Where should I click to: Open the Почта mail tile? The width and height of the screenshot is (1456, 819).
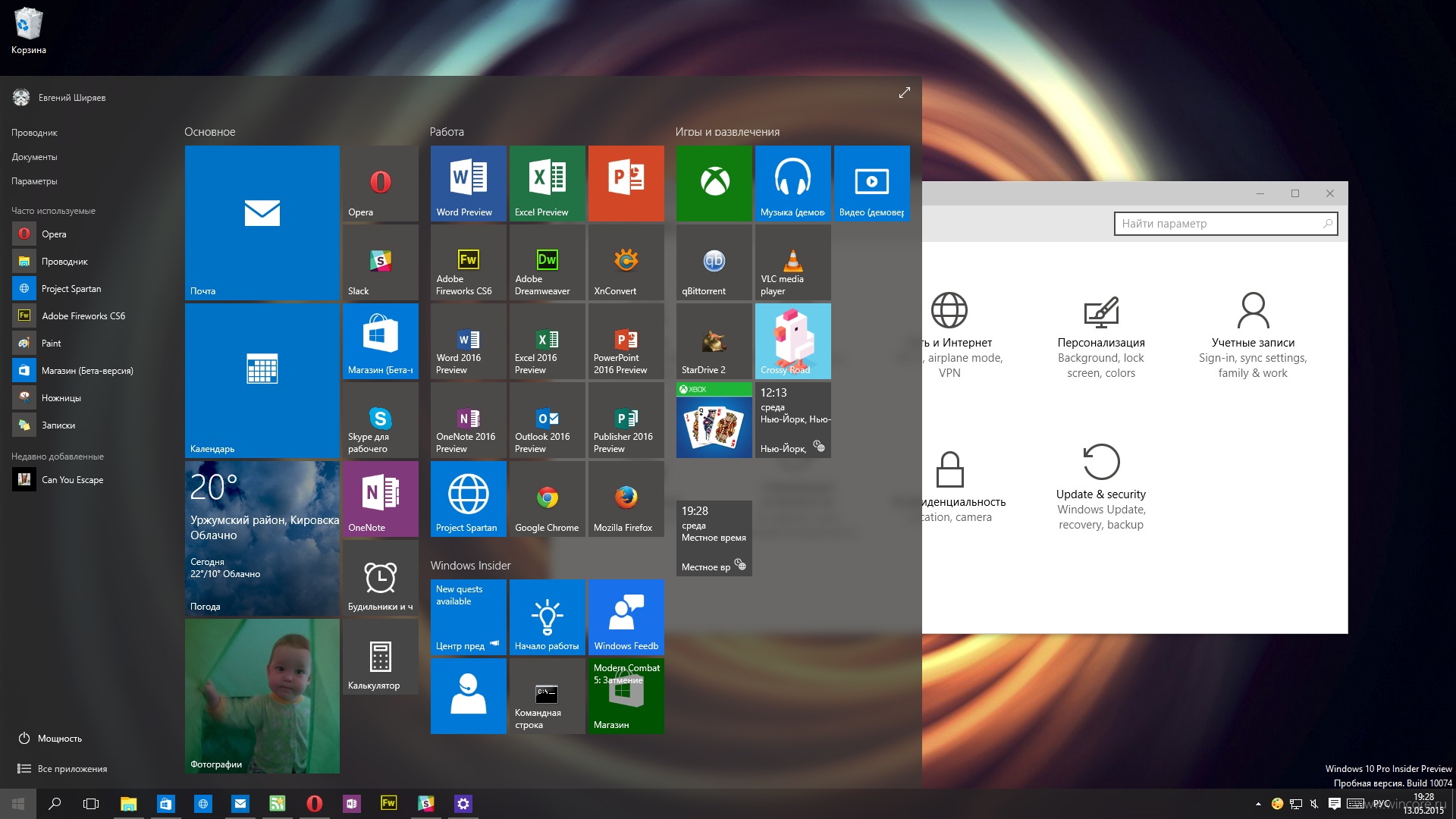(262, 223)
